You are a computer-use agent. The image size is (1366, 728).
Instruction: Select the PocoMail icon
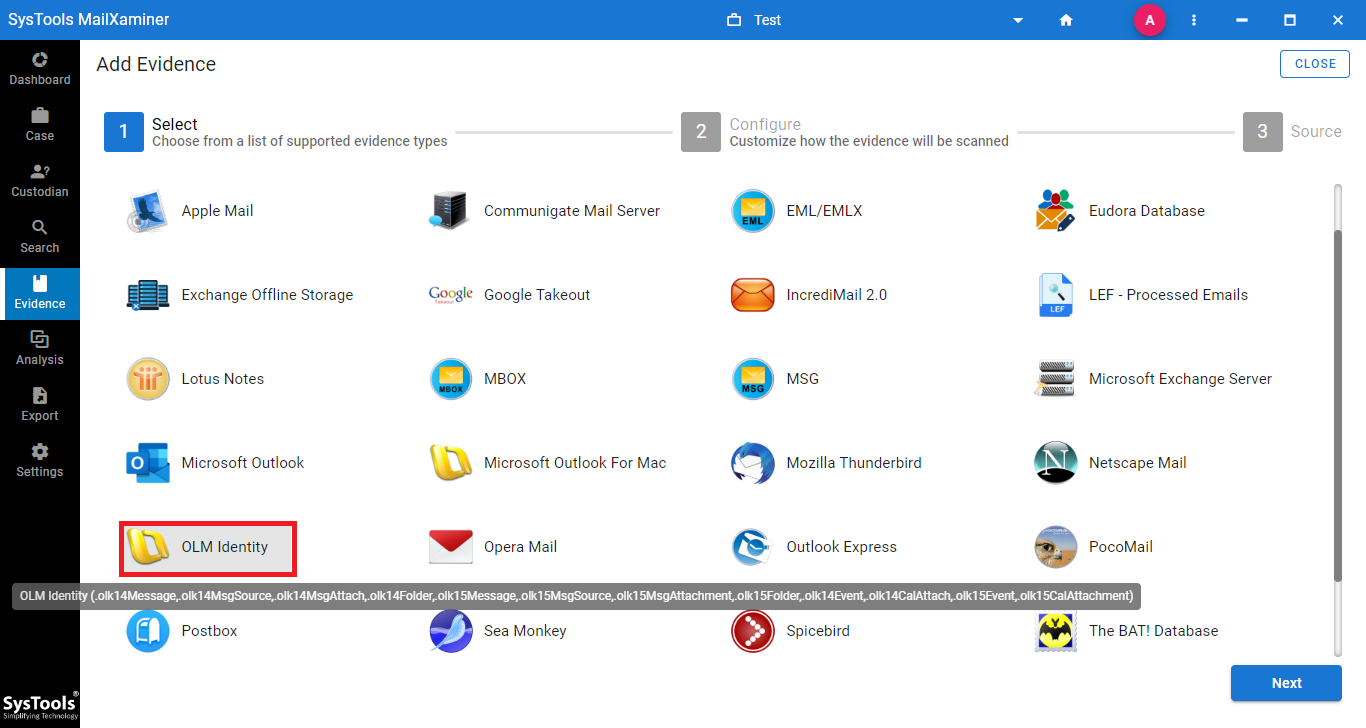tap(1055, 547)
